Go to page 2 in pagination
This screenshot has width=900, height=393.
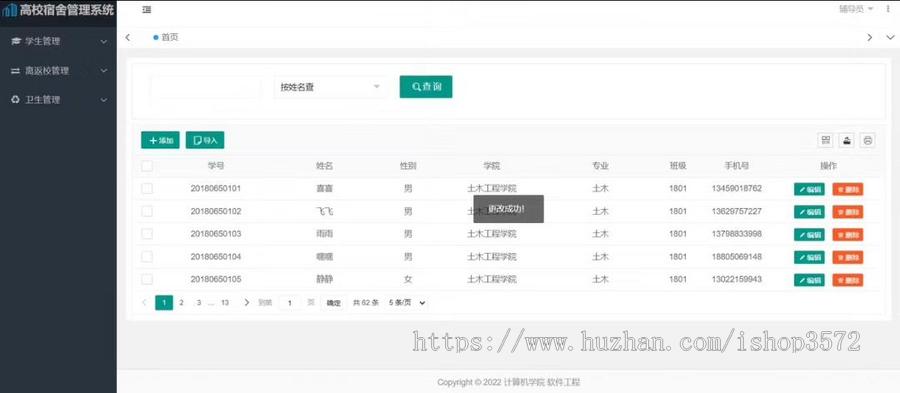pos(181,302)
